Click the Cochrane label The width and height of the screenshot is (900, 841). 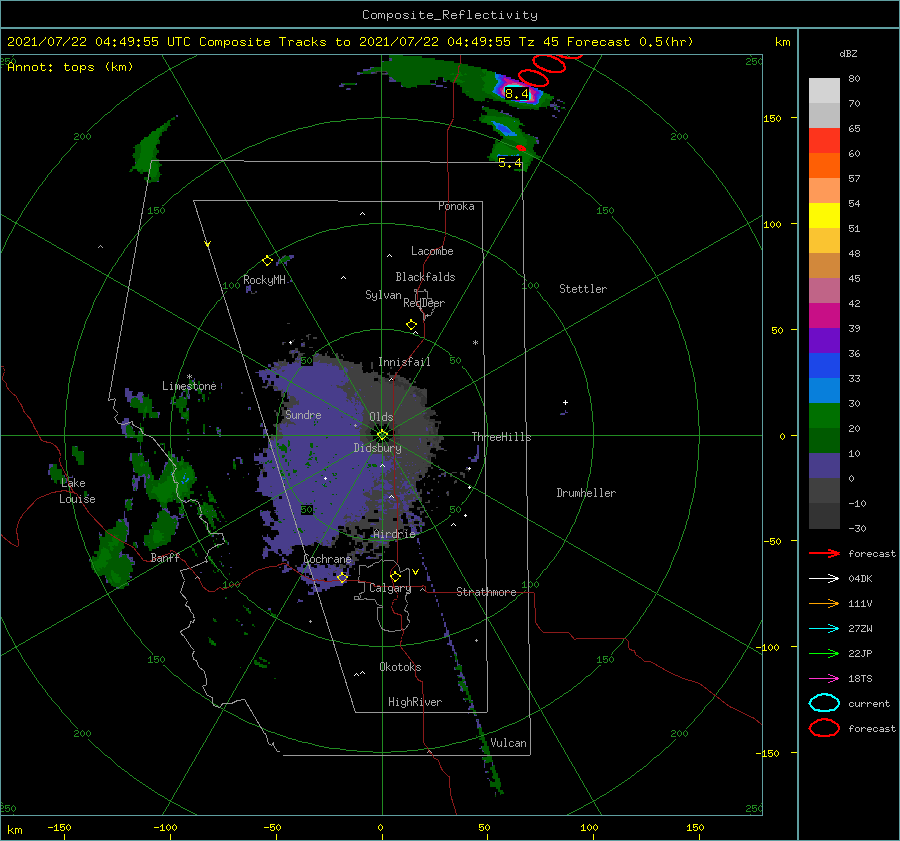pyautogui.click(x=327, y=559)
